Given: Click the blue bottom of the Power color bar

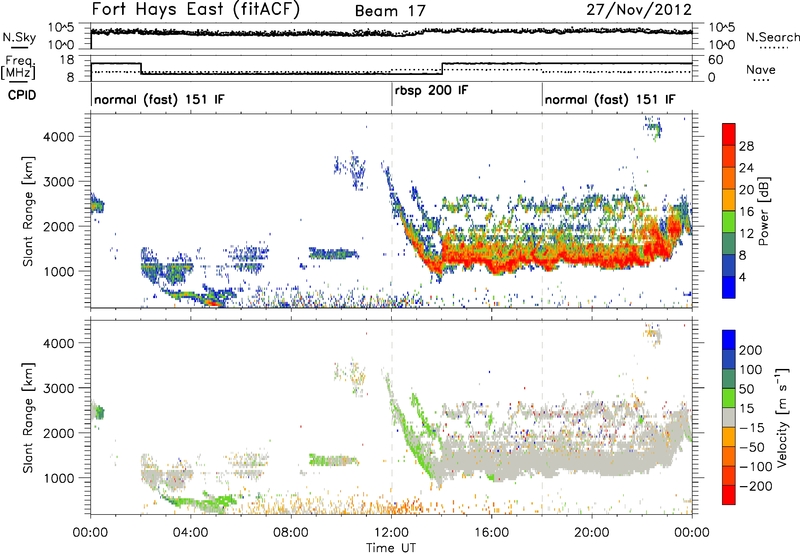Looking at the screenshot, I should (729, 287).
